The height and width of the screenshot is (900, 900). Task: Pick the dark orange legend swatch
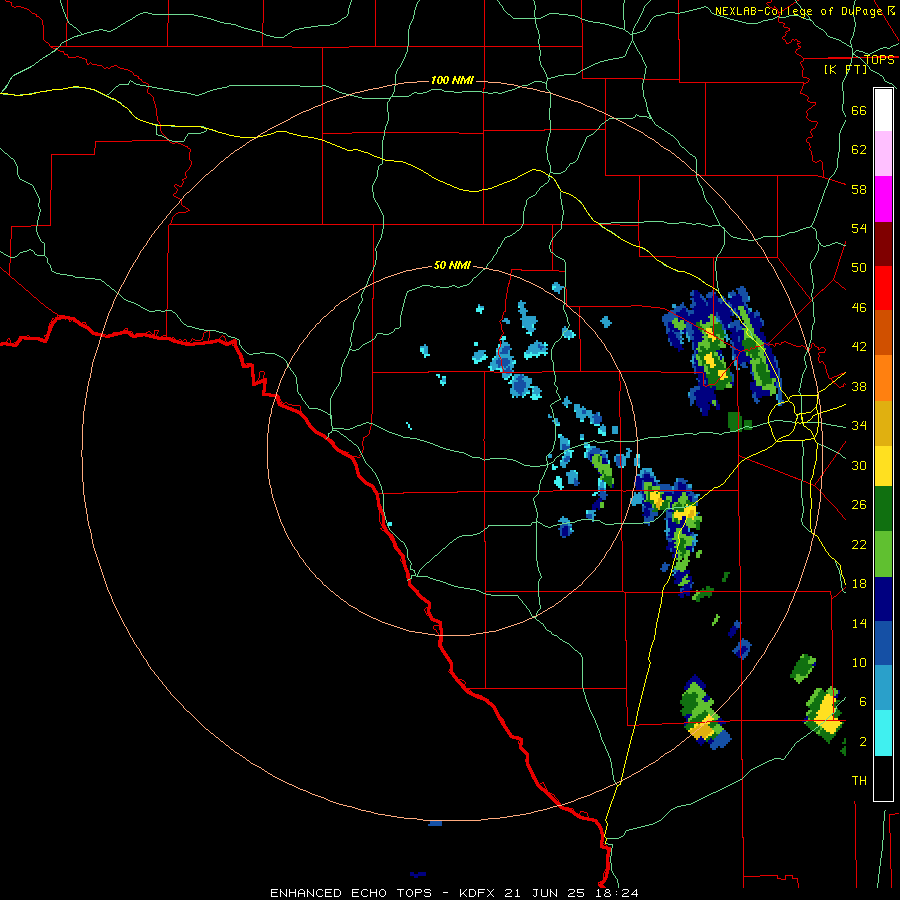pos(883,332)
